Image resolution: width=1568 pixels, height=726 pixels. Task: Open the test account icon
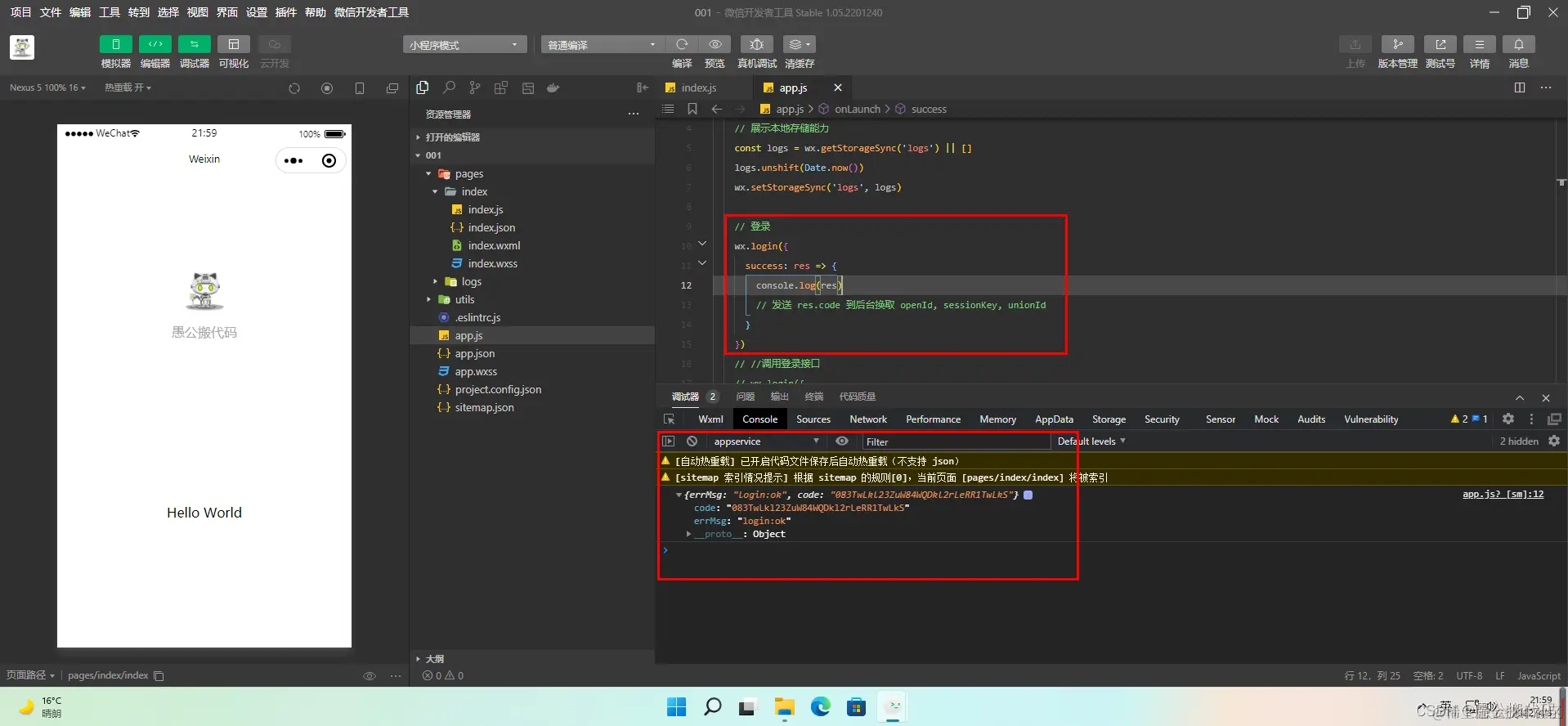click(1440, 44)
